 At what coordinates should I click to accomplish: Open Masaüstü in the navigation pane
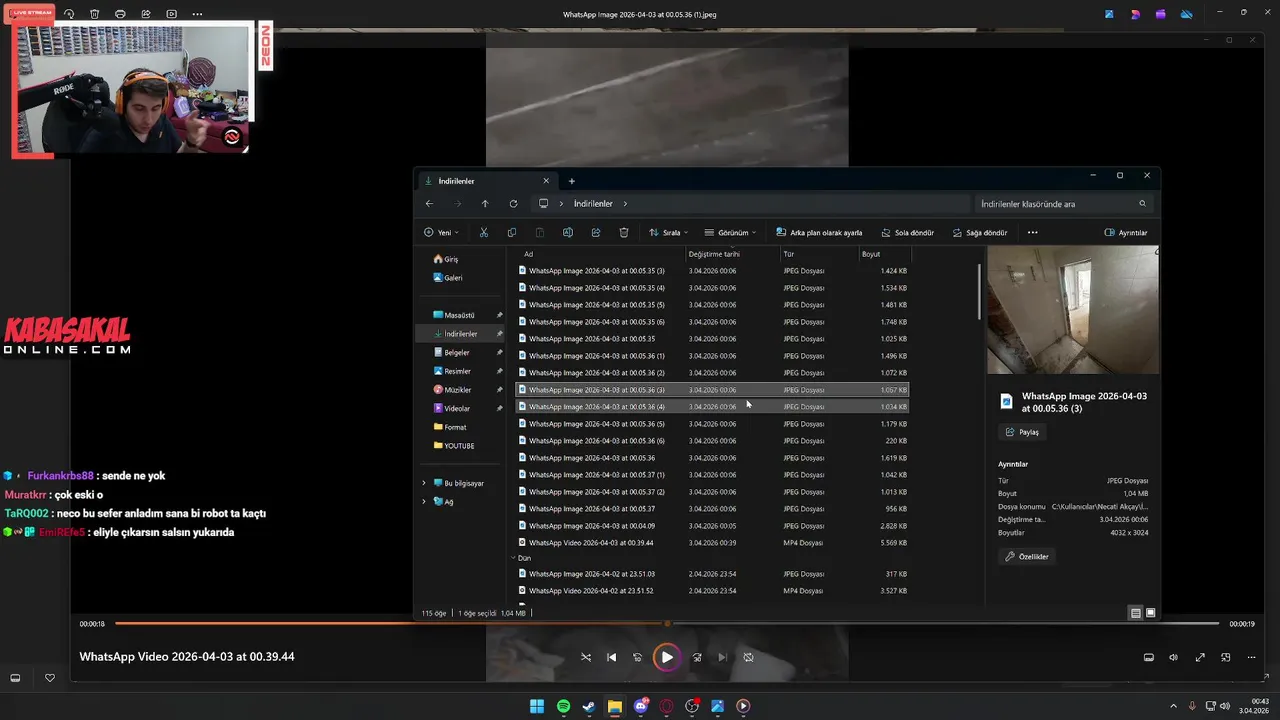(455, 315)
